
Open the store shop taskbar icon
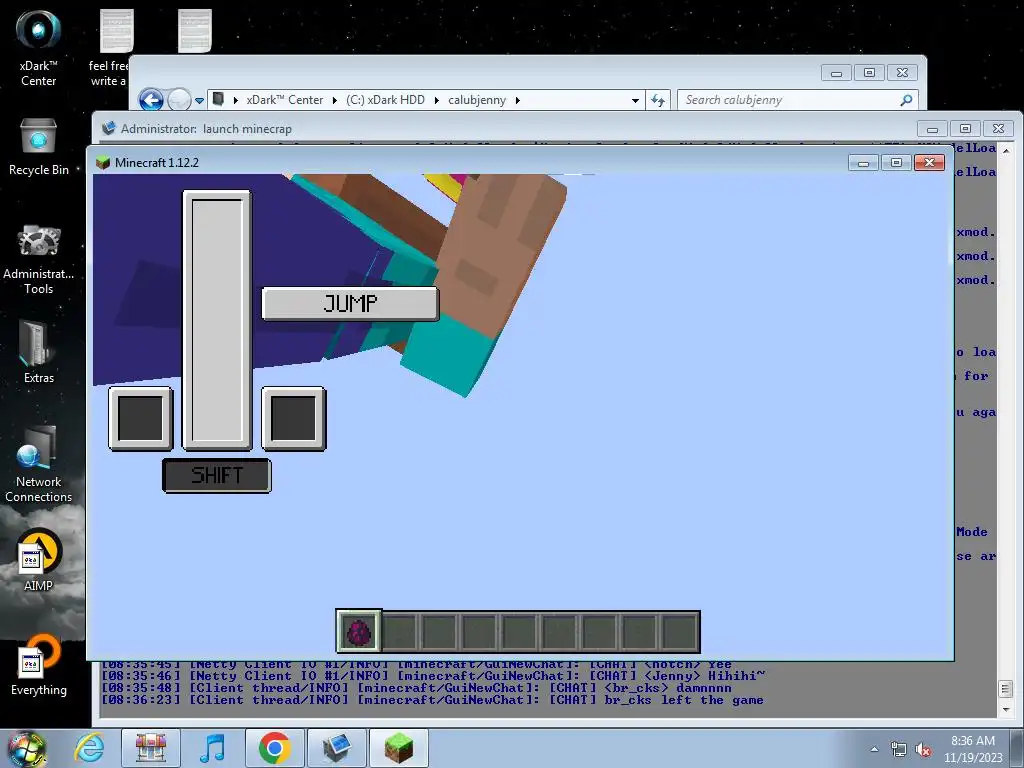151,748
